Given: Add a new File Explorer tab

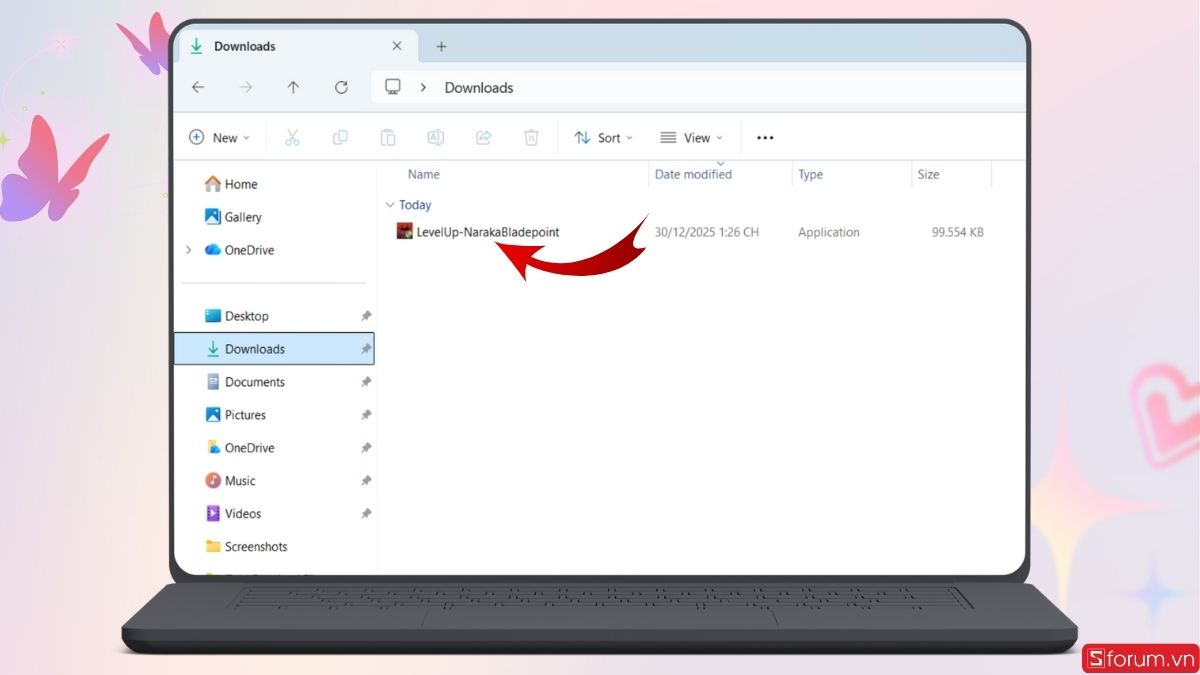Looking at the screenshot, I should click(x=441, y=46).
